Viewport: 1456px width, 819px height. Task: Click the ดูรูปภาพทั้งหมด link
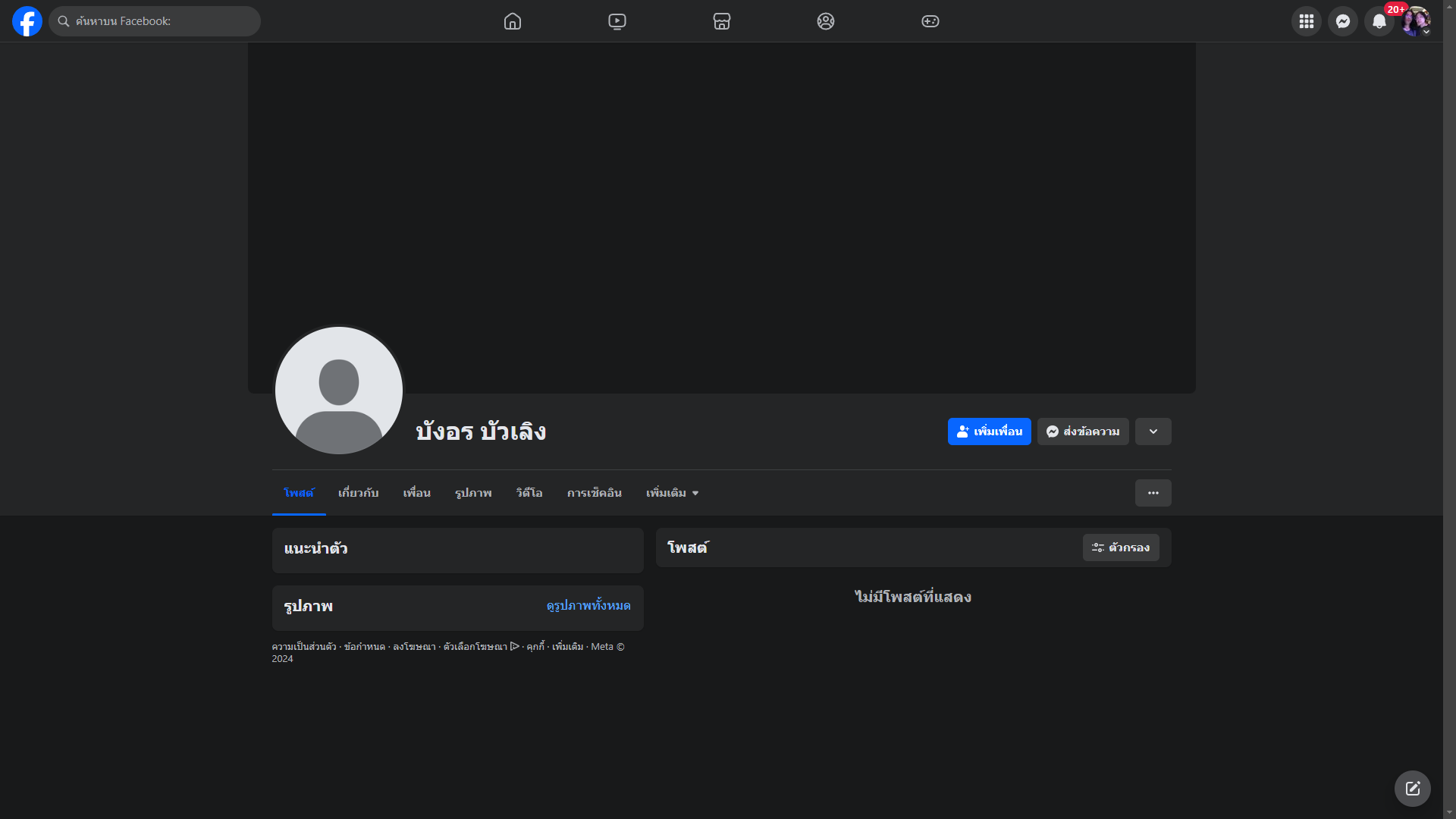588,606
